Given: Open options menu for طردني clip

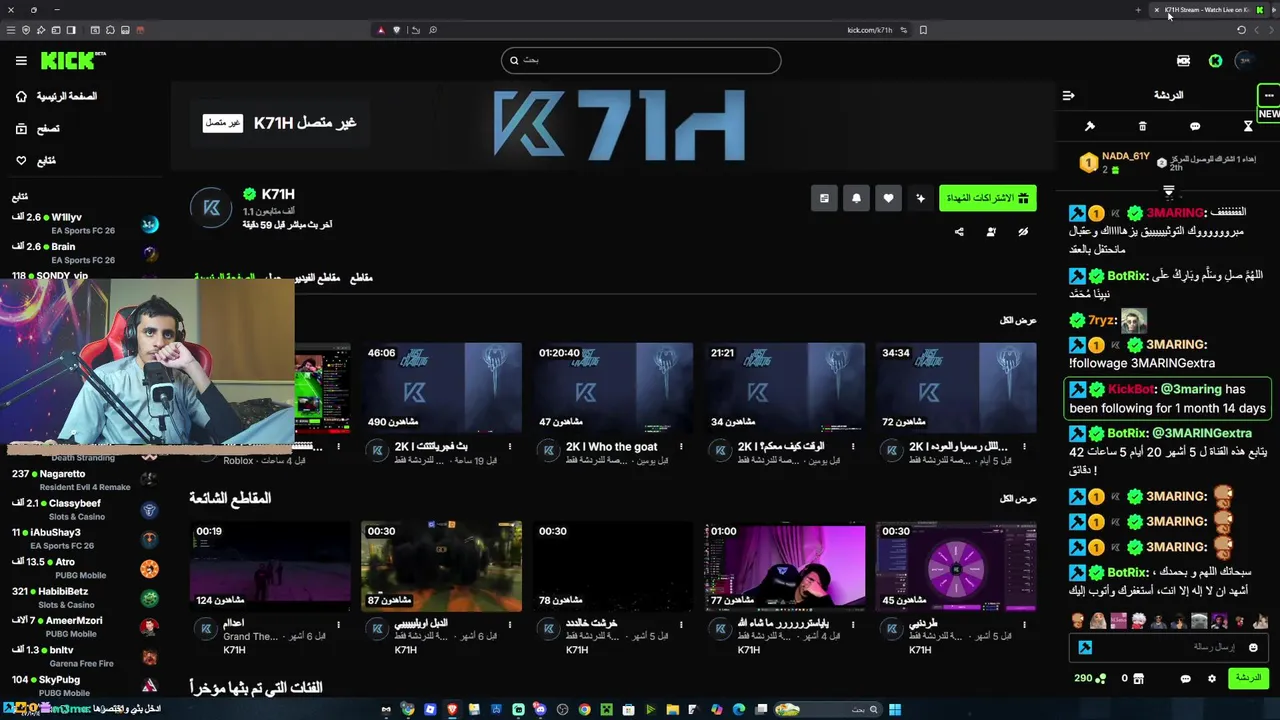Looking at the screenshot, I should point(1025,625).
